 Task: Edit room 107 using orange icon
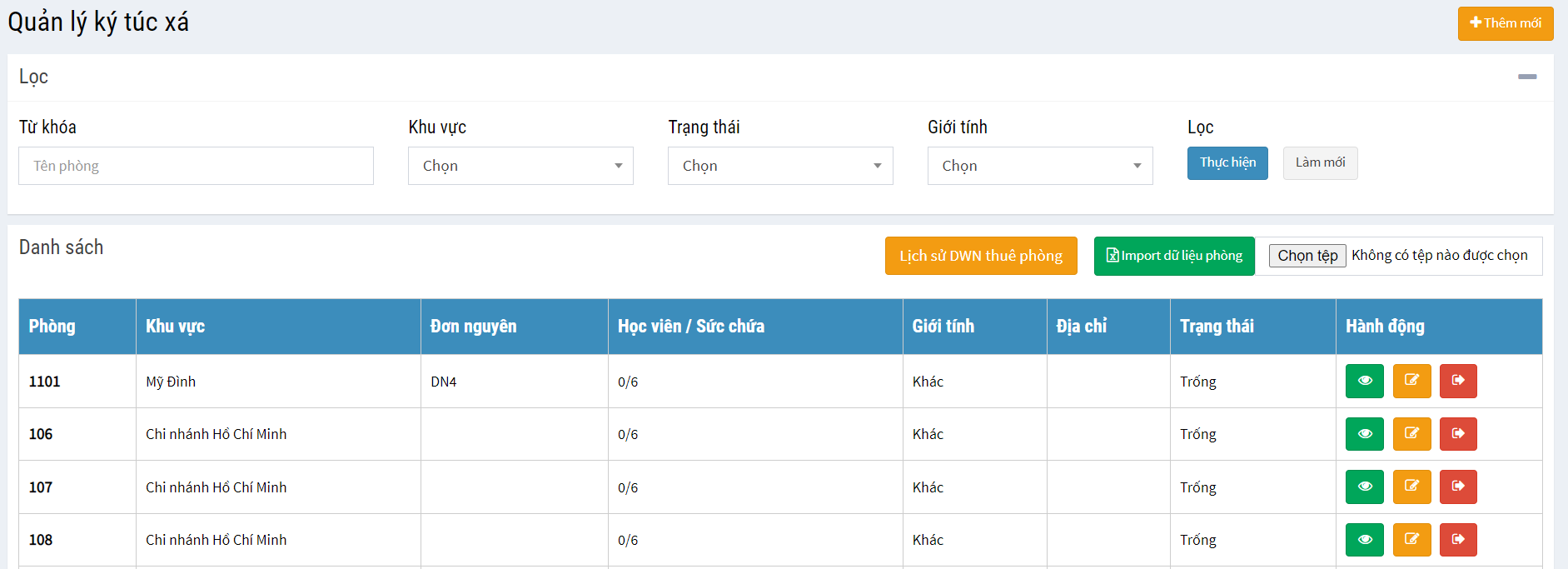(x=1411, y=487)
